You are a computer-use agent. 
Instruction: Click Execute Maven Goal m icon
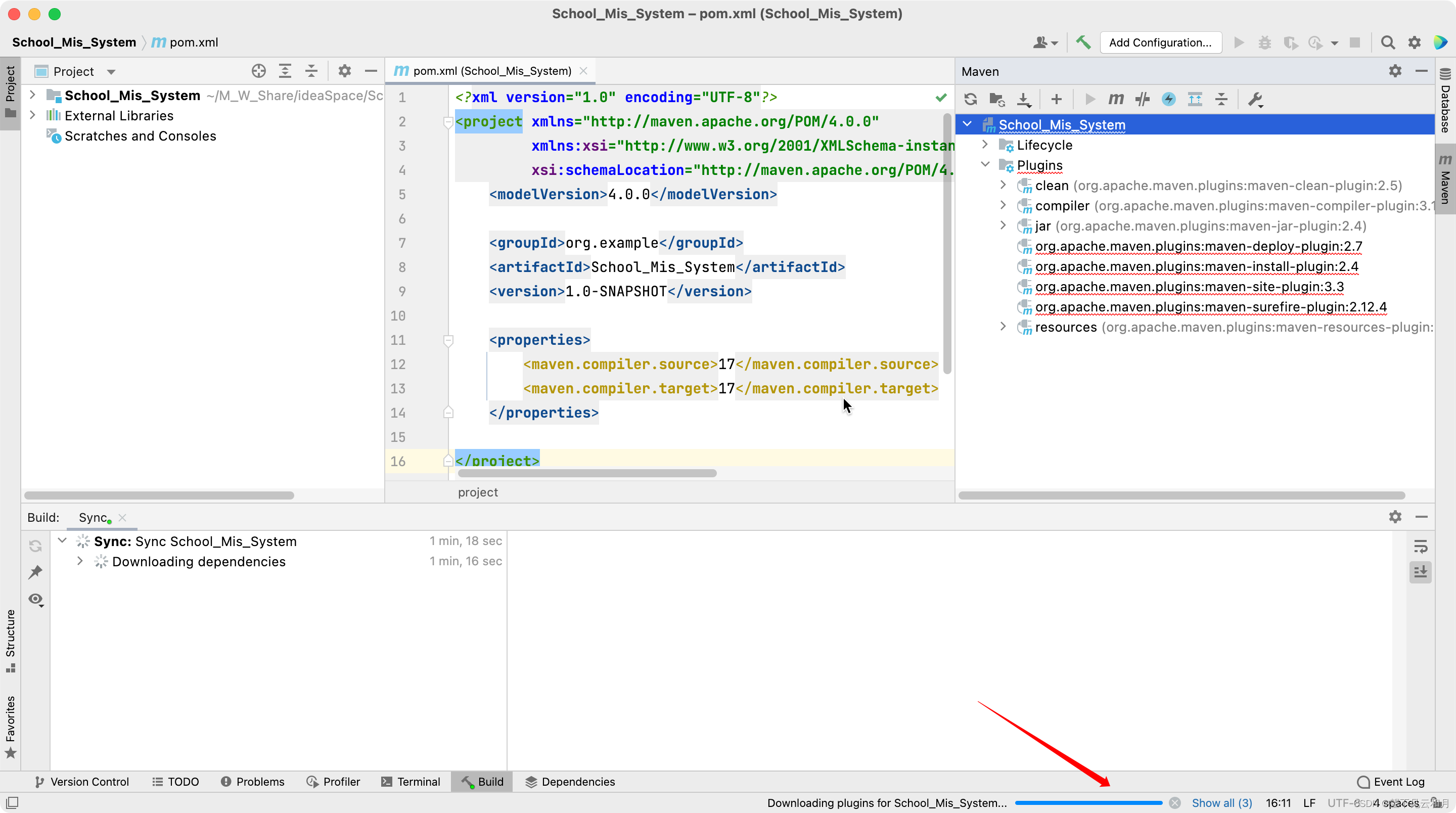click(1116, 100)
